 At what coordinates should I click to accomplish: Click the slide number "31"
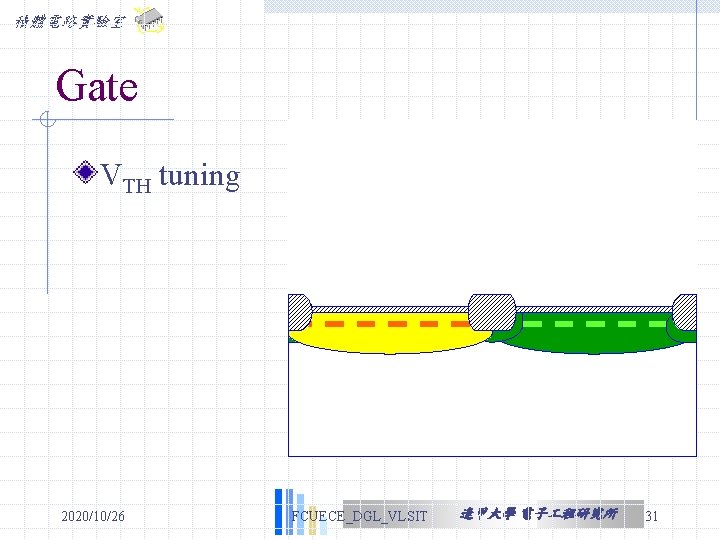click(x=652, y=516)
